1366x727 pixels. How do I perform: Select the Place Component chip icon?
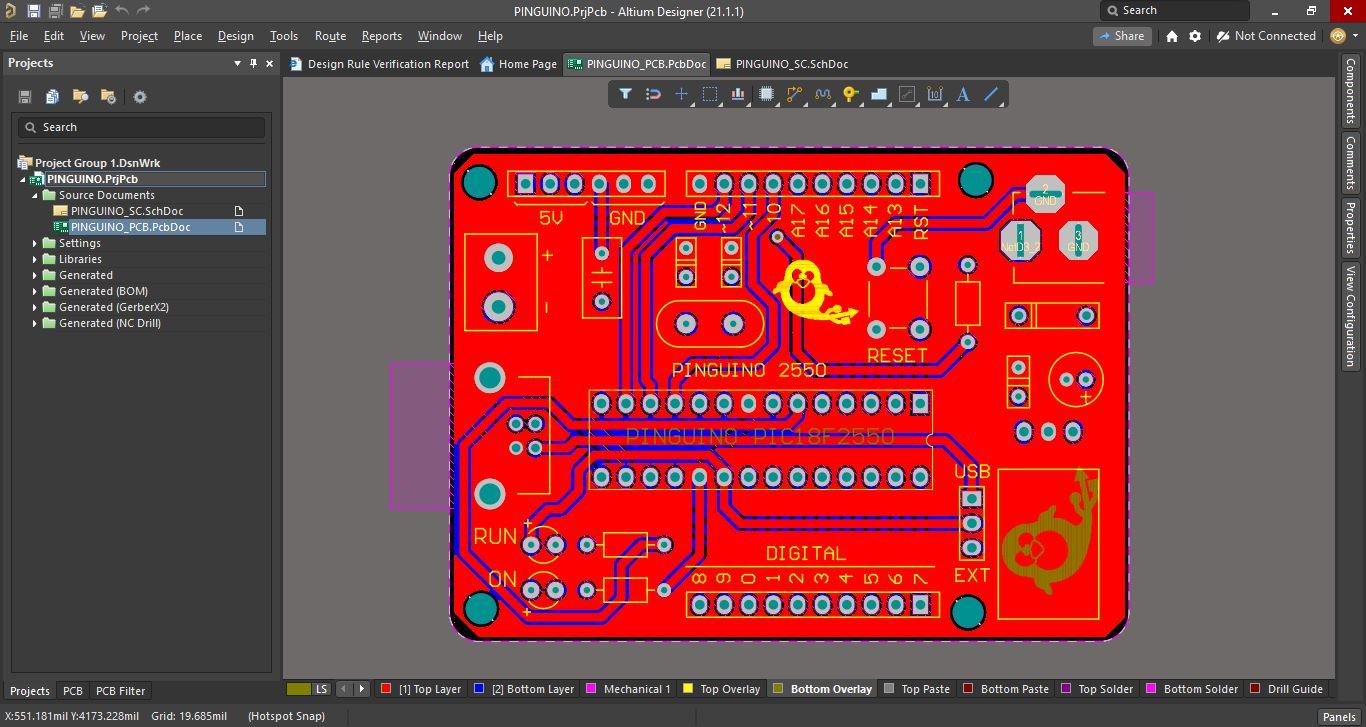[x=766, y=94]
